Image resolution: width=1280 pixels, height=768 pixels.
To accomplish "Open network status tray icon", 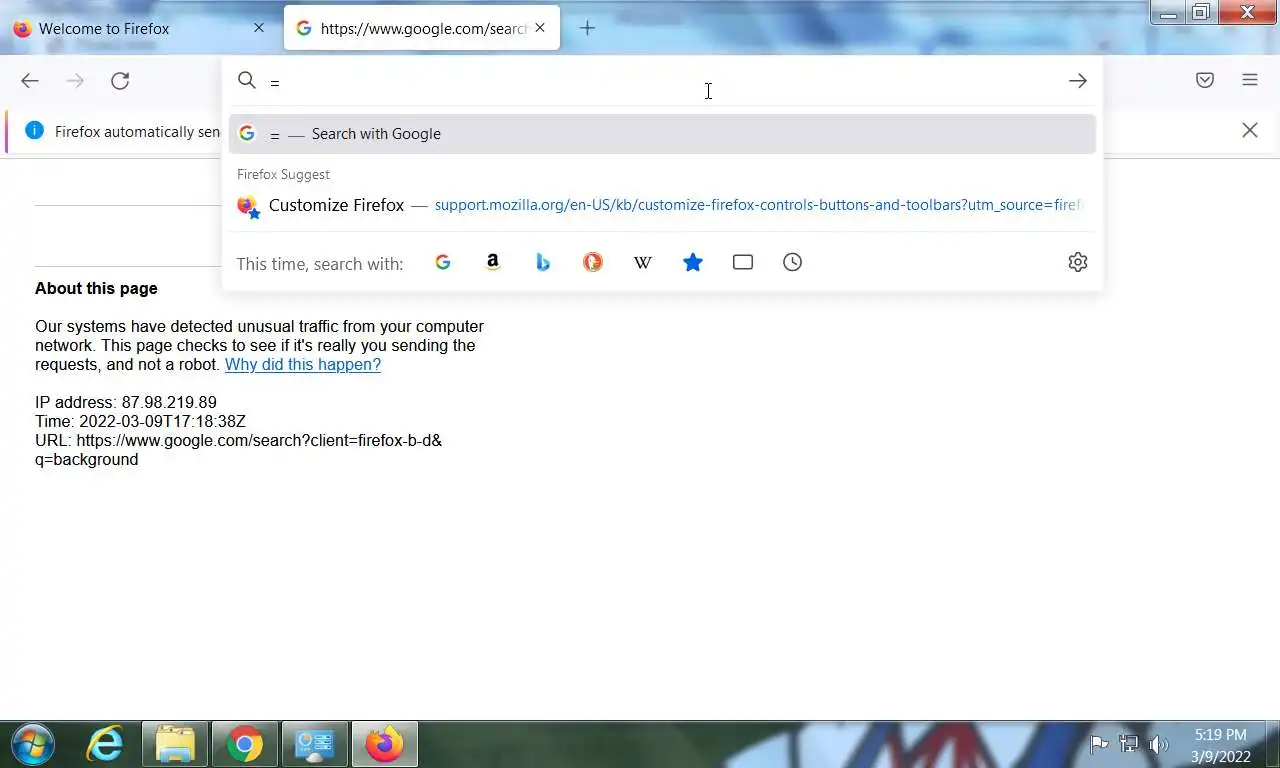I will (x=1129, y=744).
